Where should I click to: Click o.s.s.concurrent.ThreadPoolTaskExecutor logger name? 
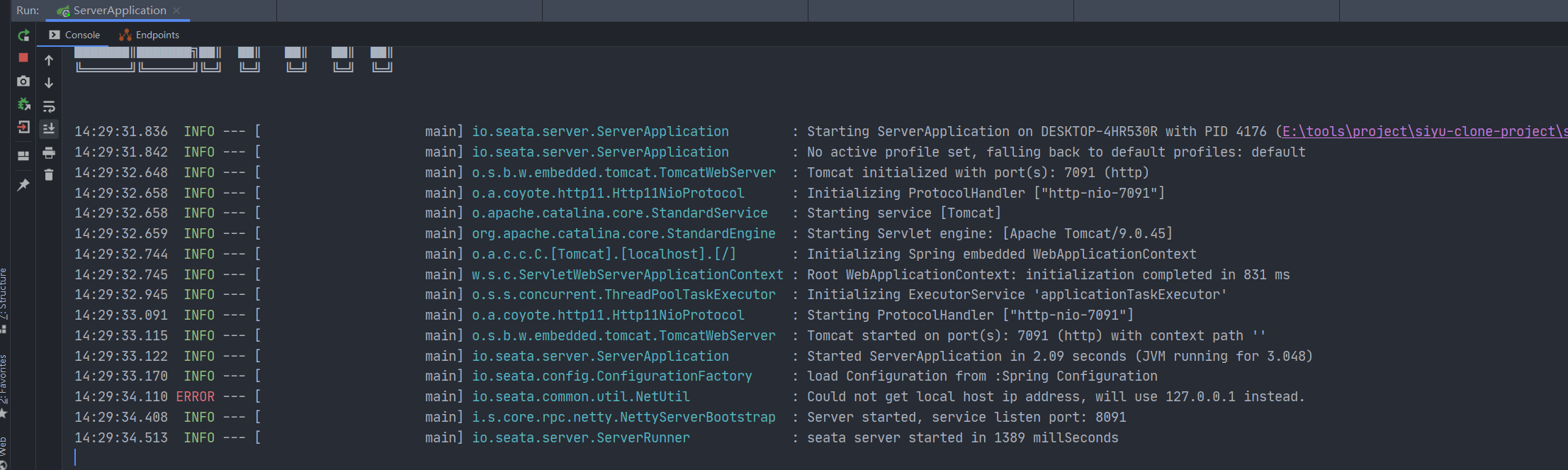[x=624, y=294]
